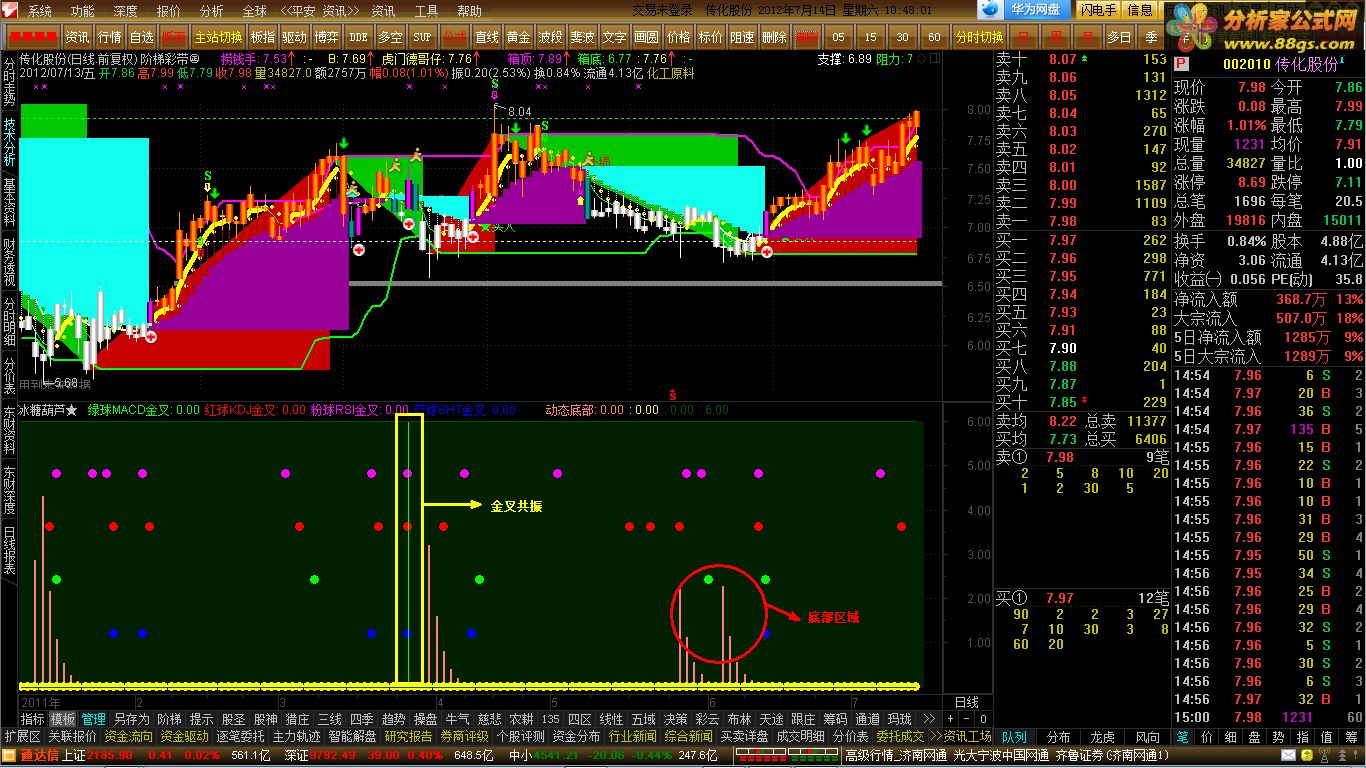Open the 资金流向 bottom tab
The width and height of the screenshot is (1366, 768).
129,736
